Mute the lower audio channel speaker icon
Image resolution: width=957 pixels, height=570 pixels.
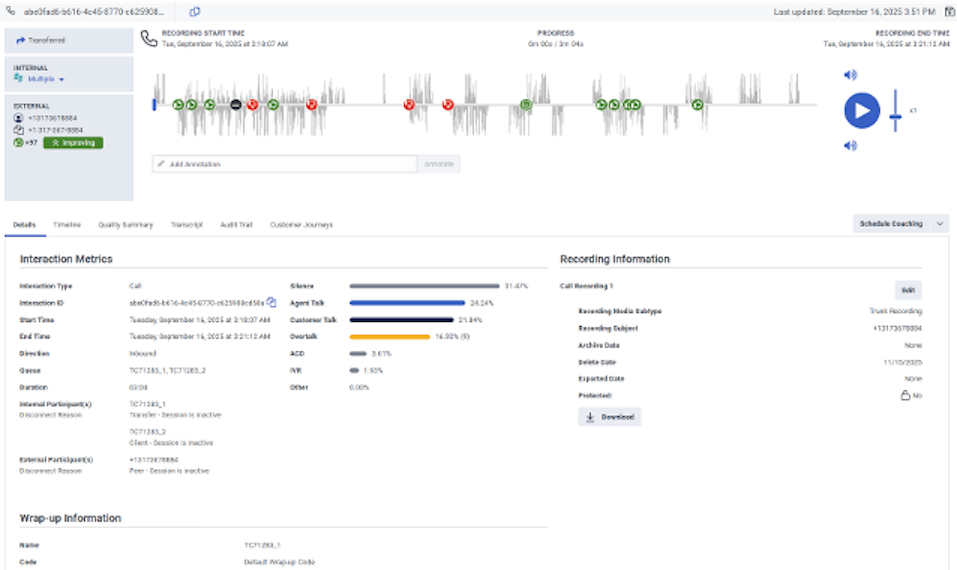[x=850, y=145]
